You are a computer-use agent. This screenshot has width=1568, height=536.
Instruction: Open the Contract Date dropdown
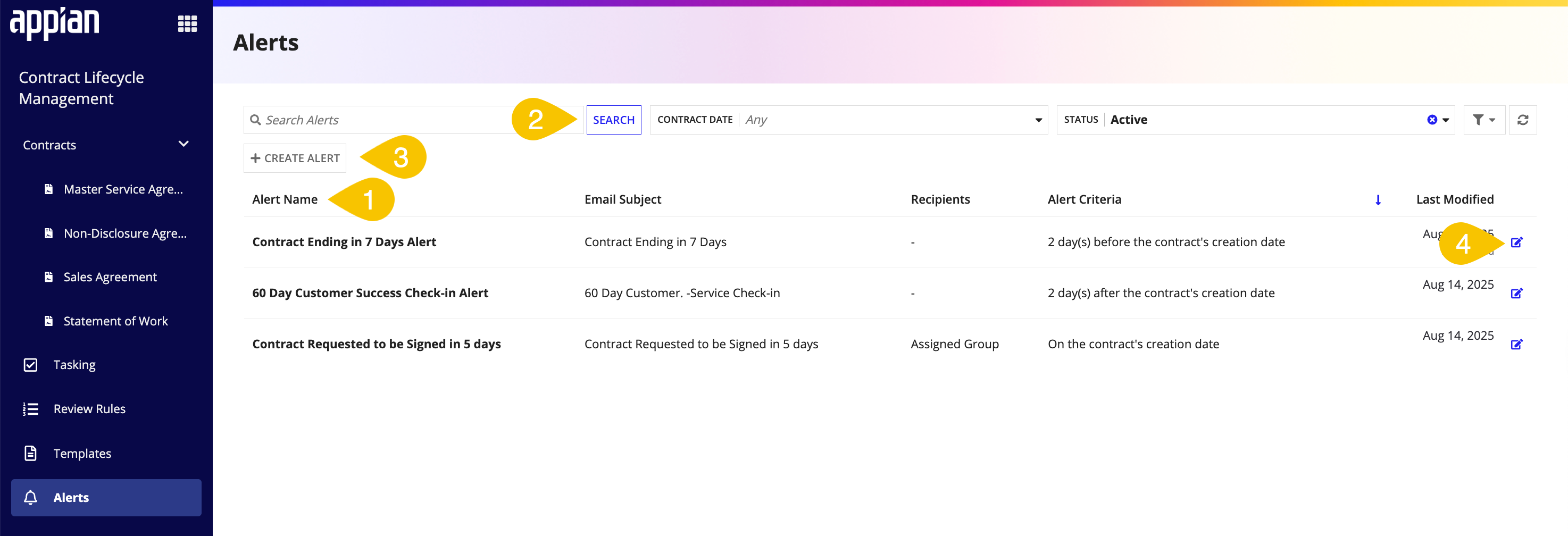(x=848, y=120)
